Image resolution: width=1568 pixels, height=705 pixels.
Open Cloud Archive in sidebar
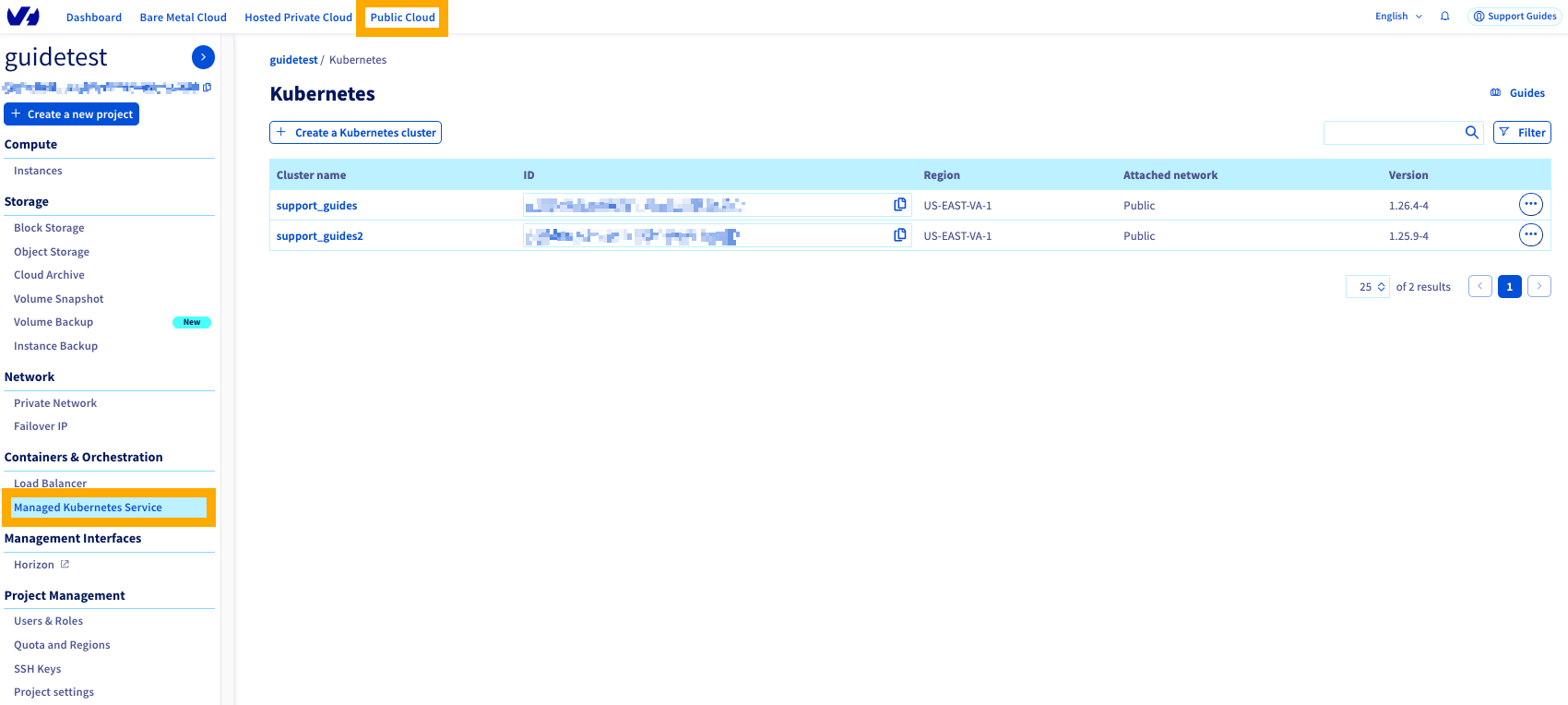coord(49,275)
